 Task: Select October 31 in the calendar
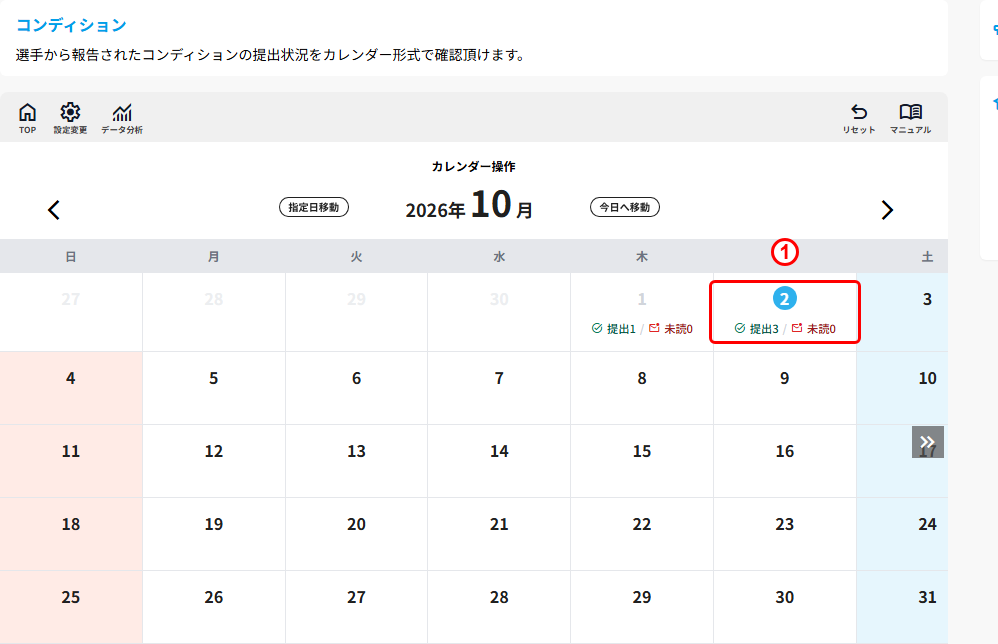927,598
